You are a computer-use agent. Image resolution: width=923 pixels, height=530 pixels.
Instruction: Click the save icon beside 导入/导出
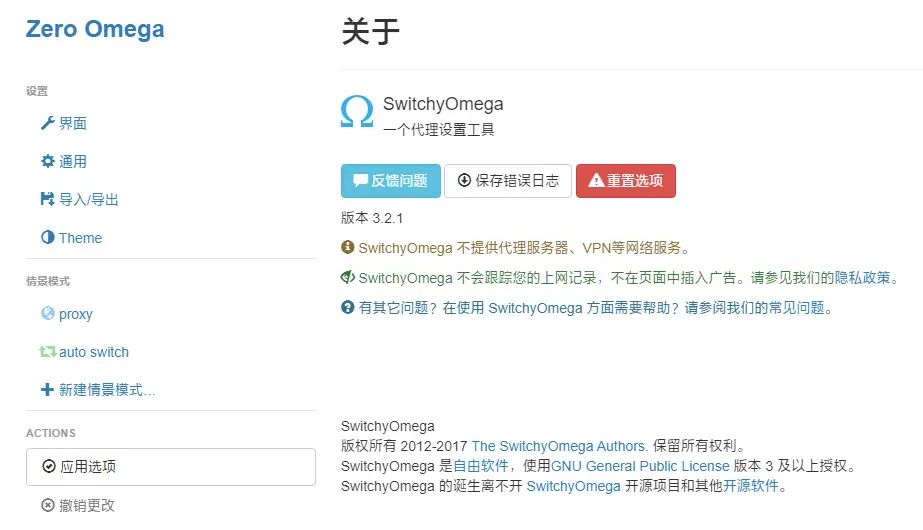(47, 199)
